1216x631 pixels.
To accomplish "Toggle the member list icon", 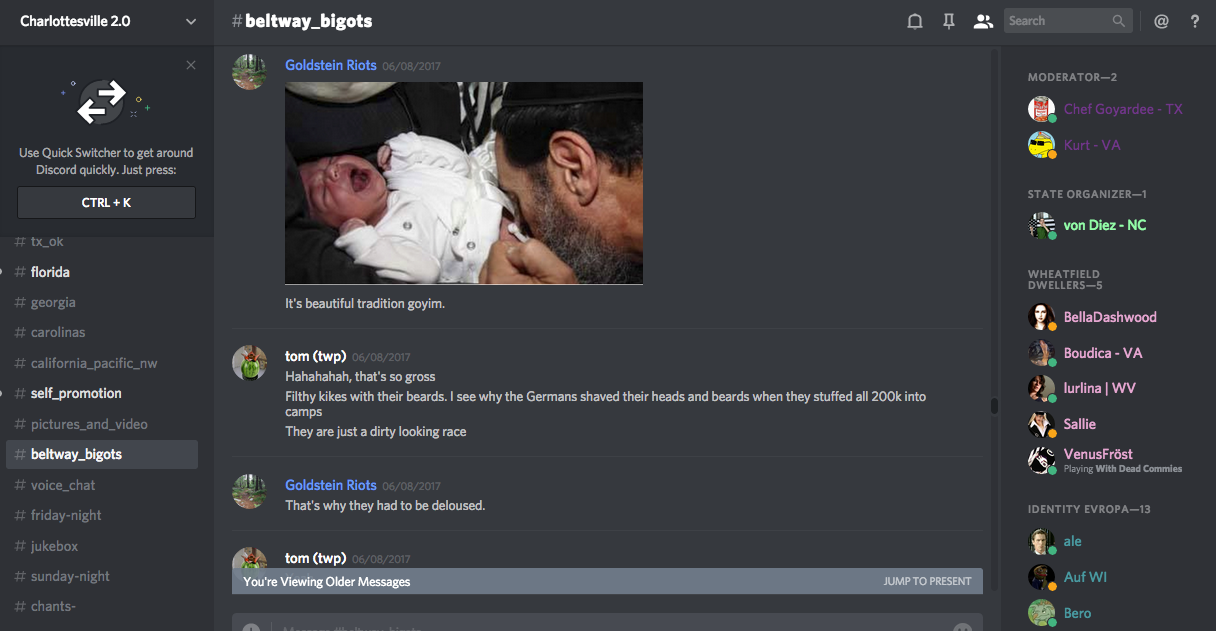I will (x=983, y=21).
